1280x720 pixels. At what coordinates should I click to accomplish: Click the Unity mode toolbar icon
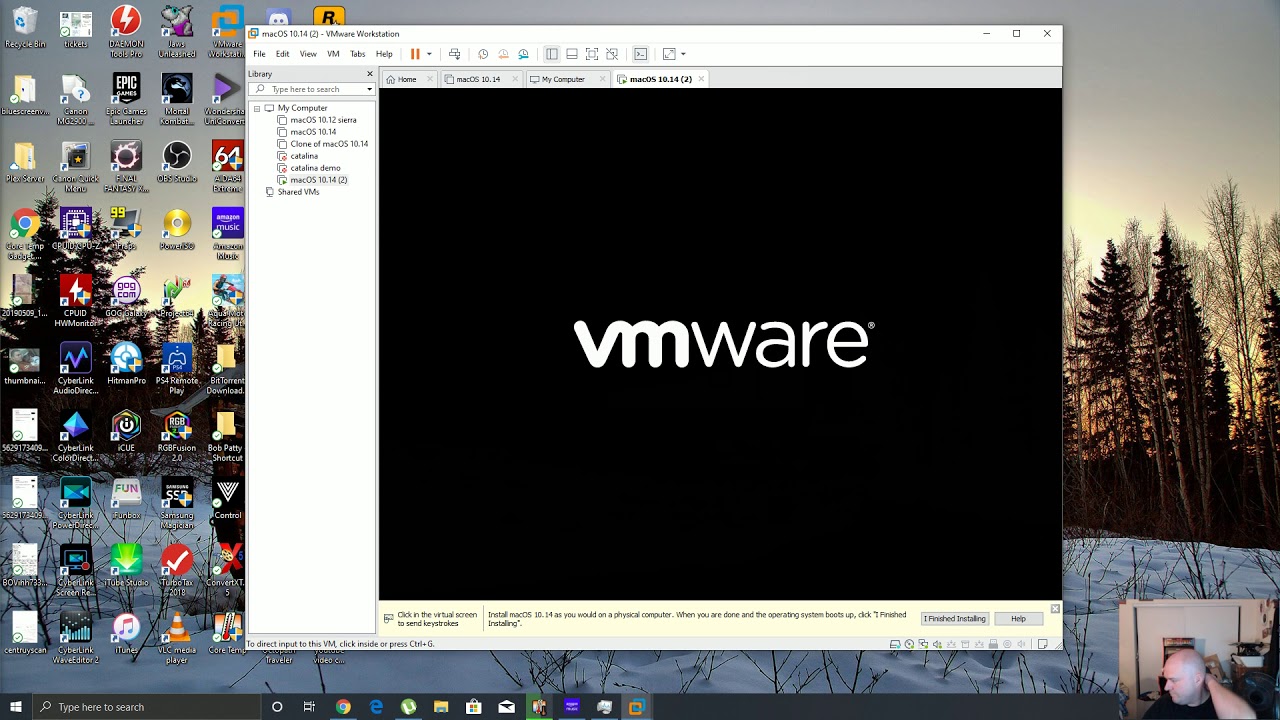(x=612, y=54)
